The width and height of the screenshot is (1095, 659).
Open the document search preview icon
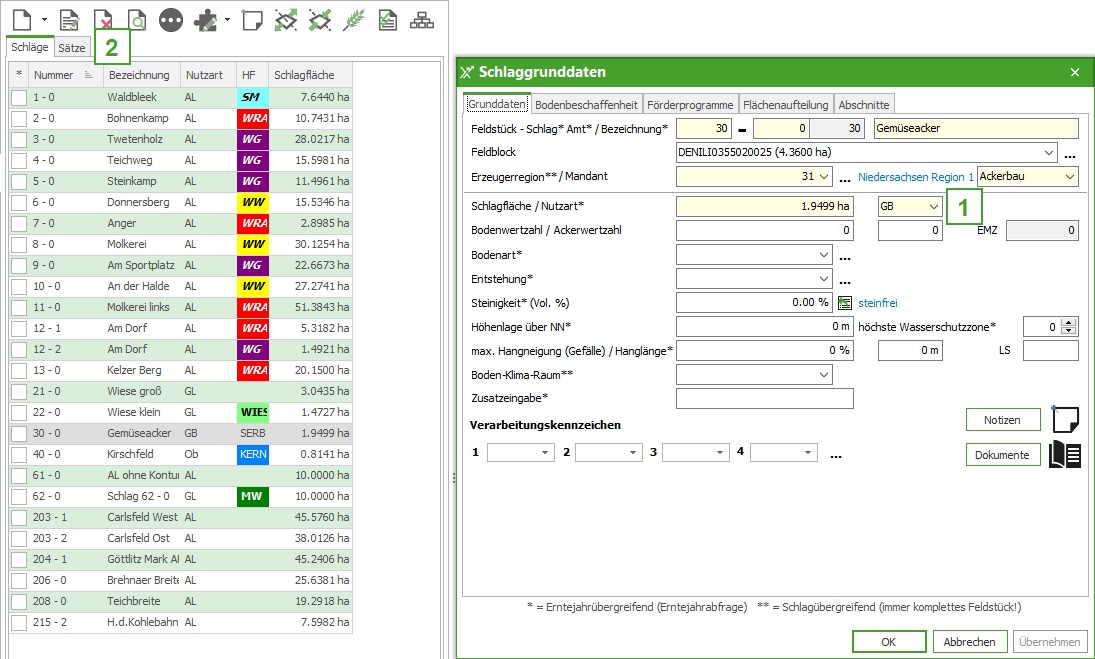click(136, 19)
